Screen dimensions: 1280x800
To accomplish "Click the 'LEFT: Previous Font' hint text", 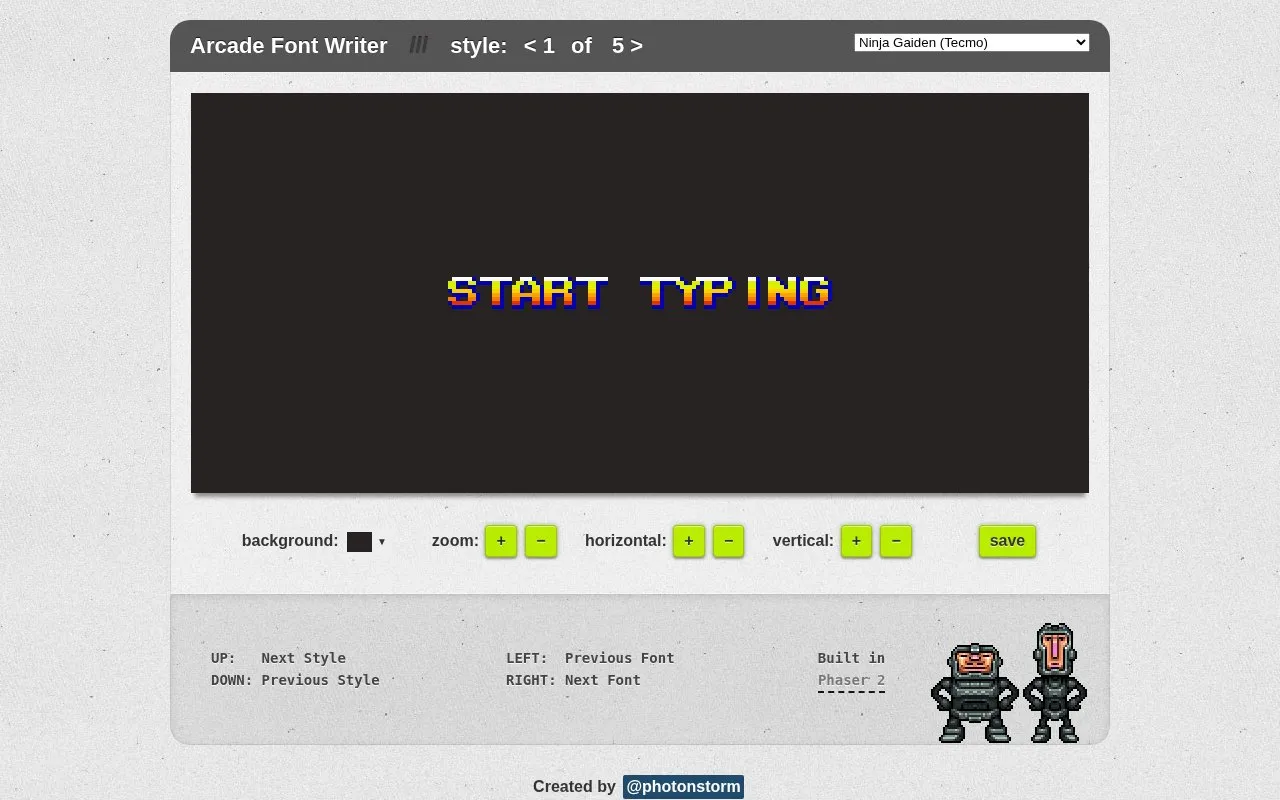I will [x=590, y=658].
